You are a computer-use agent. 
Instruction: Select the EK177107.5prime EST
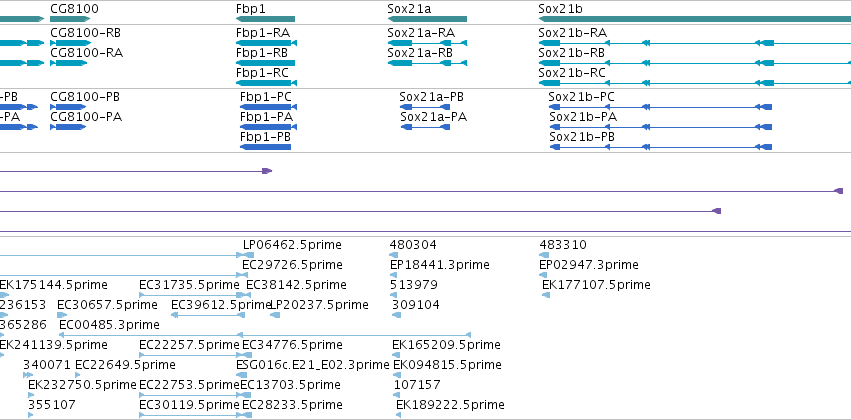click(546, 295)
